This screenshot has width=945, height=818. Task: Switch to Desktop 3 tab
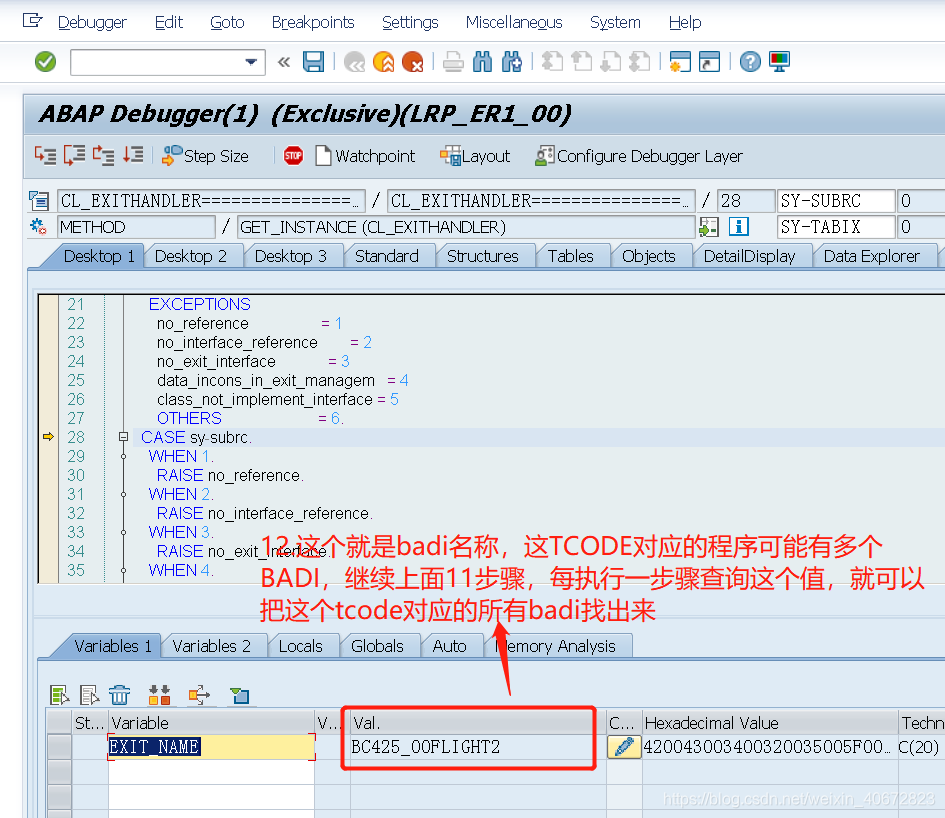pos(290,256)
